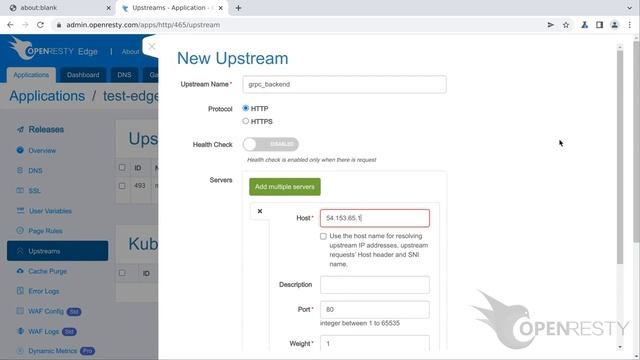Image resolution: width=640 pixels, height=360 pixels.
Task: Select Upstreams in the sidebar
Action: point(58,251)
